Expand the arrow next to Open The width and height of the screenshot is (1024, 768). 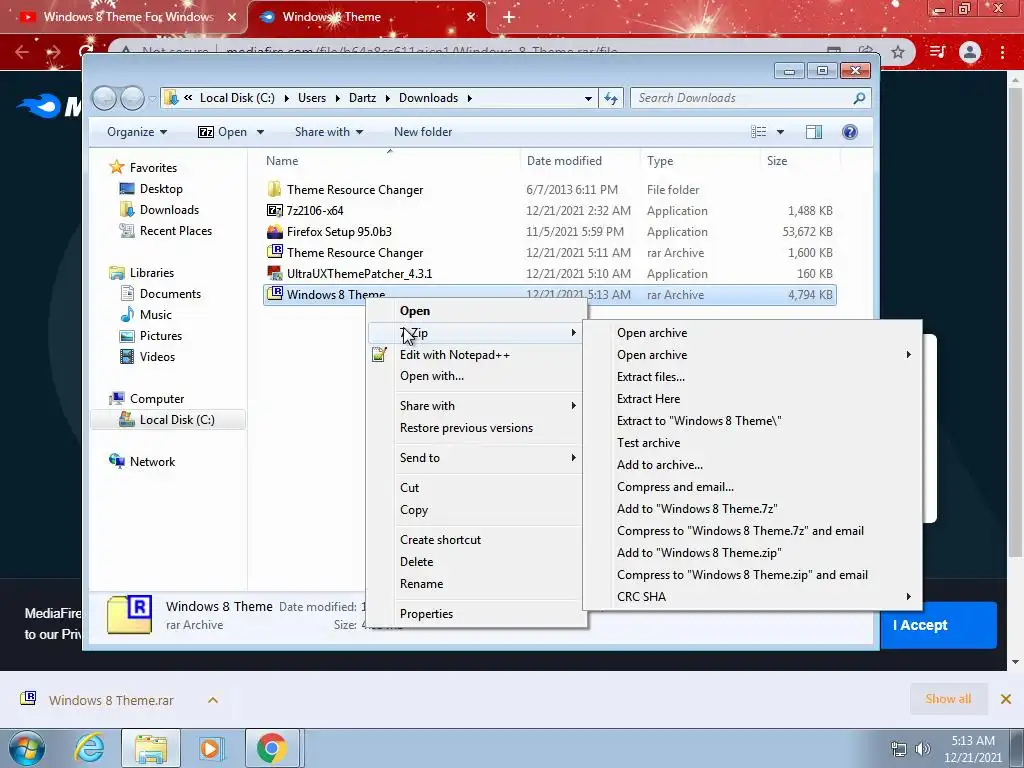point(260,132)
